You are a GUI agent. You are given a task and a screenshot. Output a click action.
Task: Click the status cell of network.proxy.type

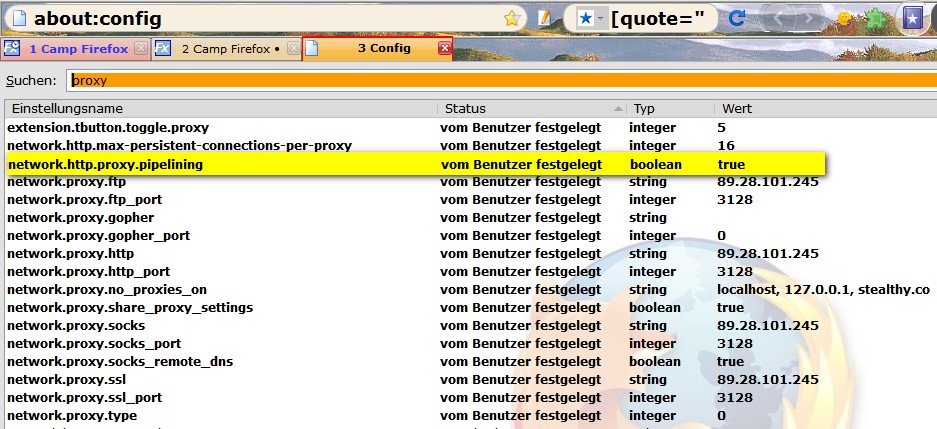520,415
